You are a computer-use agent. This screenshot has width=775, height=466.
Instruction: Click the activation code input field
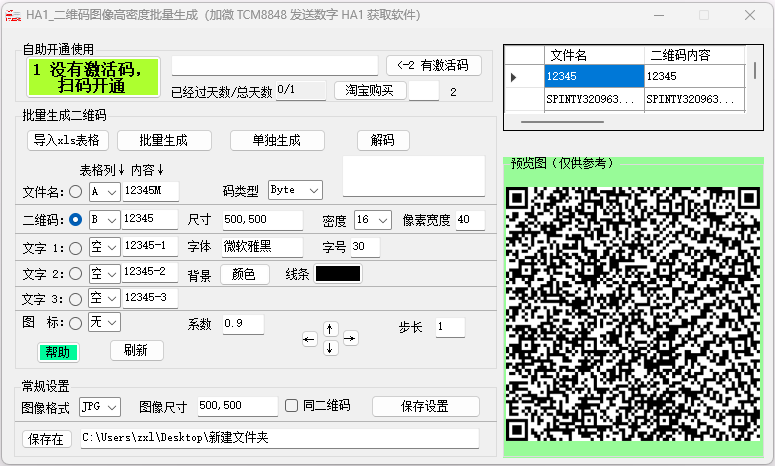pyautogui.click(x=275, y=65)
